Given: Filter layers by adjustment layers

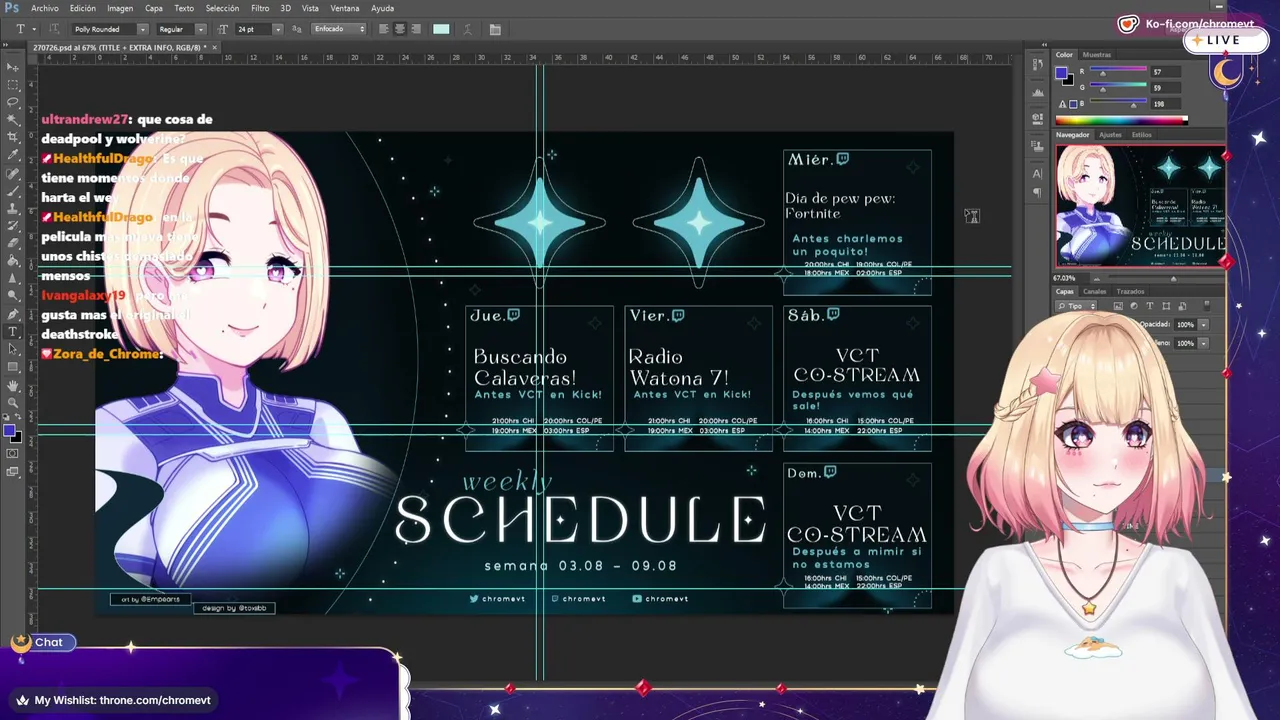Looking at the screenshot, I should click(1134, 306).
